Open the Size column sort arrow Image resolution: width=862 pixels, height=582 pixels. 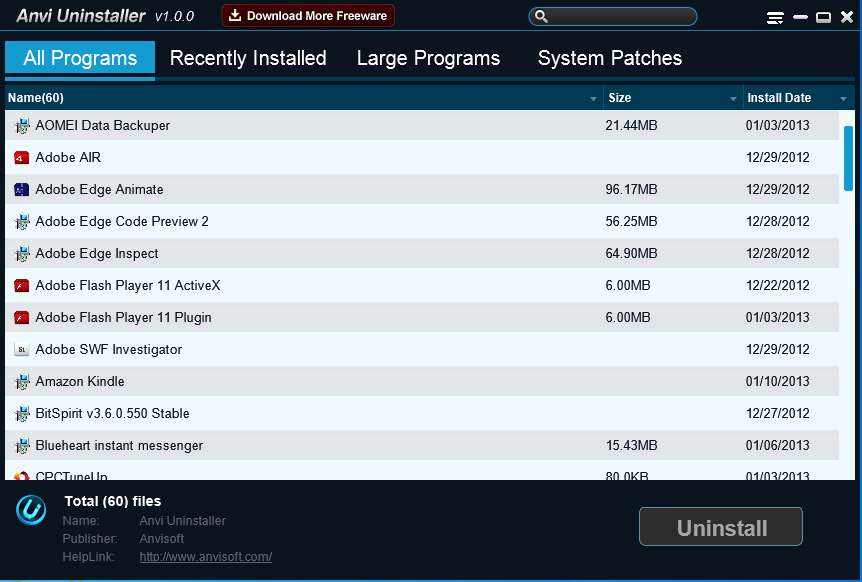pos(733,99)
